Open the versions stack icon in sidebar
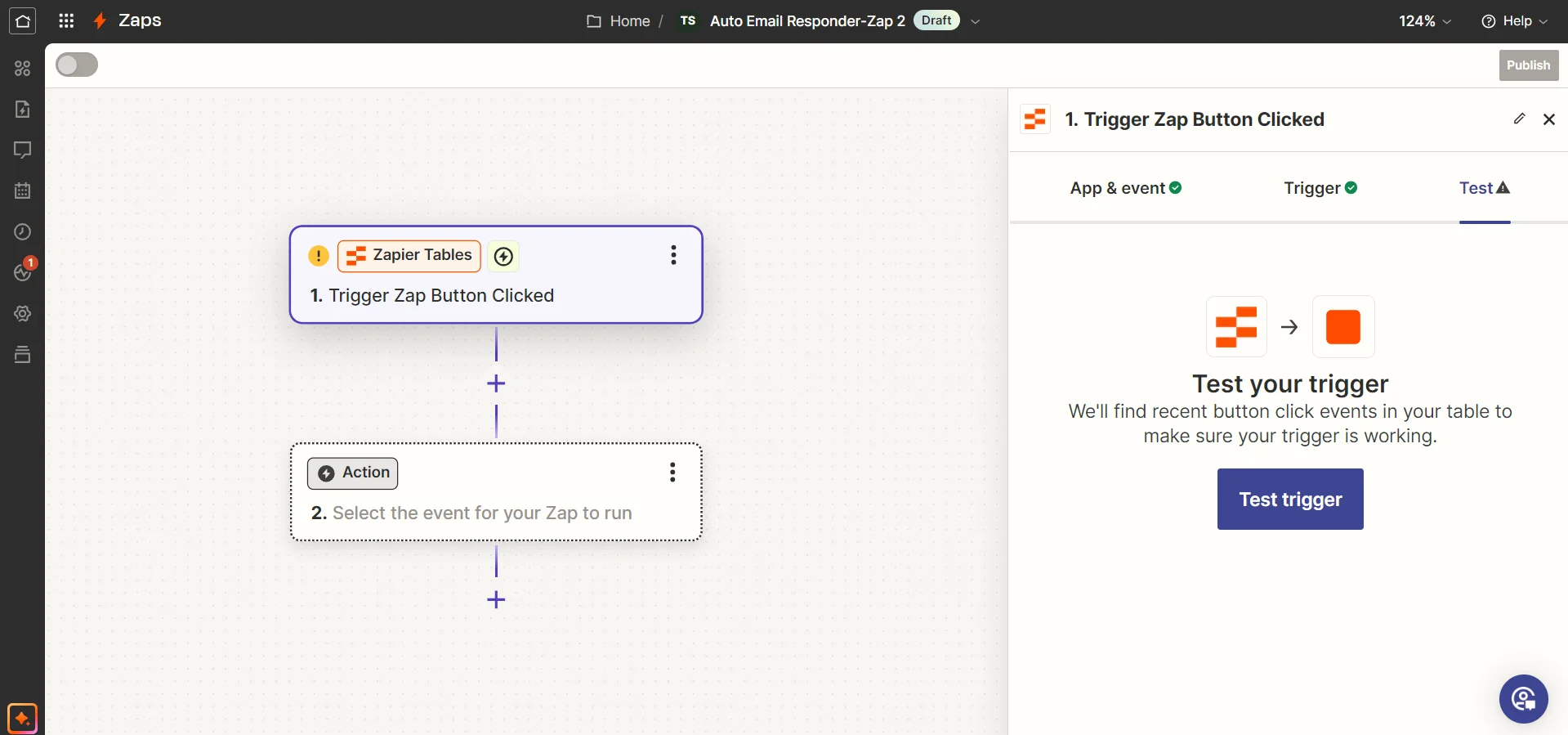Screen dimensions: 1568x735 point(22,355)
